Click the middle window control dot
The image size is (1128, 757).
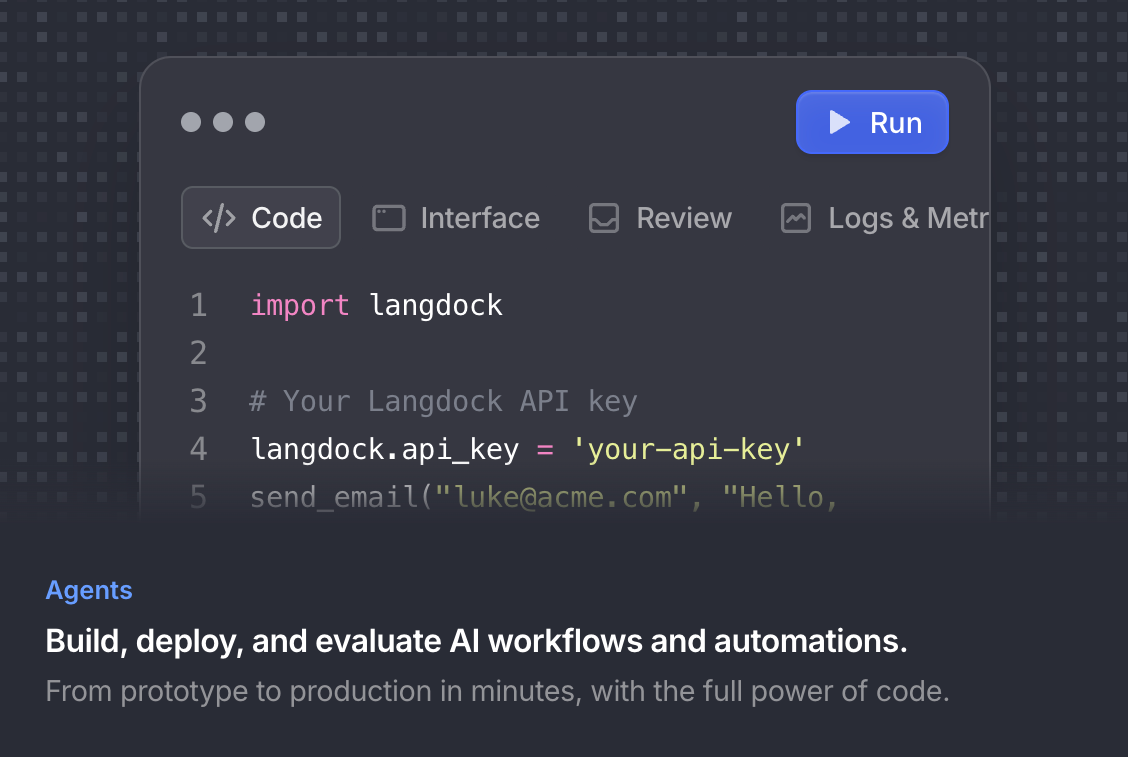click(223, 122)
